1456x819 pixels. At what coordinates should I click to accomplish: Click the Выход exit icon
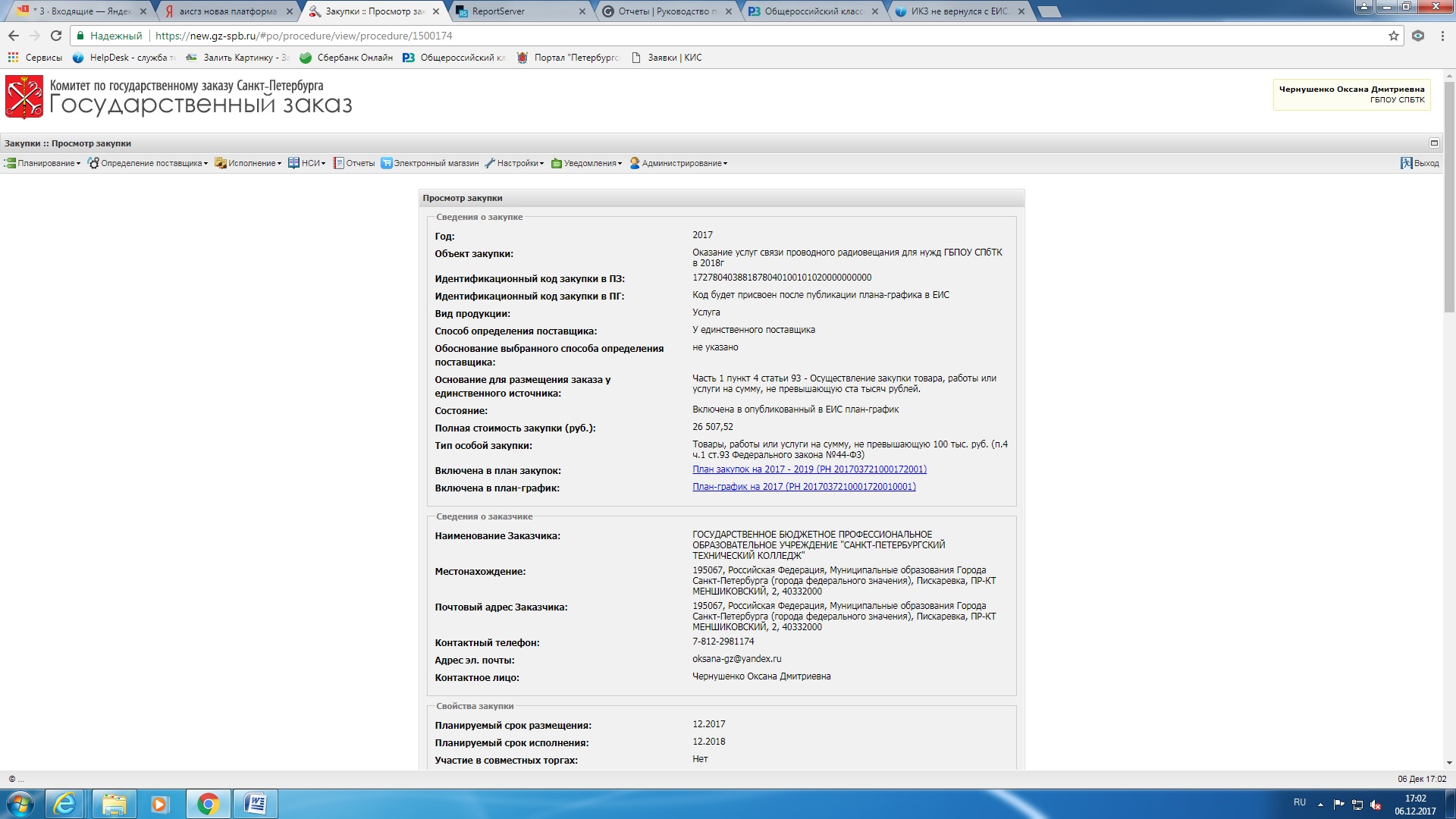pyautogui.click(x=1406, y=163)
